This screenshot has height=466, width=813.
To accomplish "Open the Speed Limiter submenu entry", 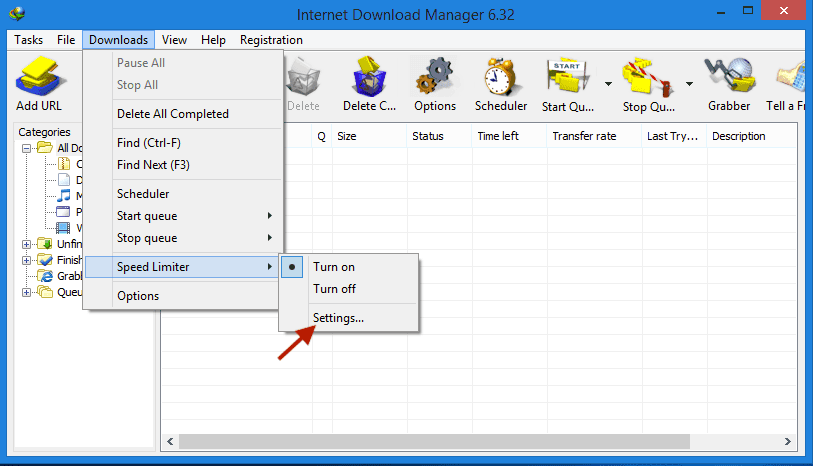I will coord(181,267).
